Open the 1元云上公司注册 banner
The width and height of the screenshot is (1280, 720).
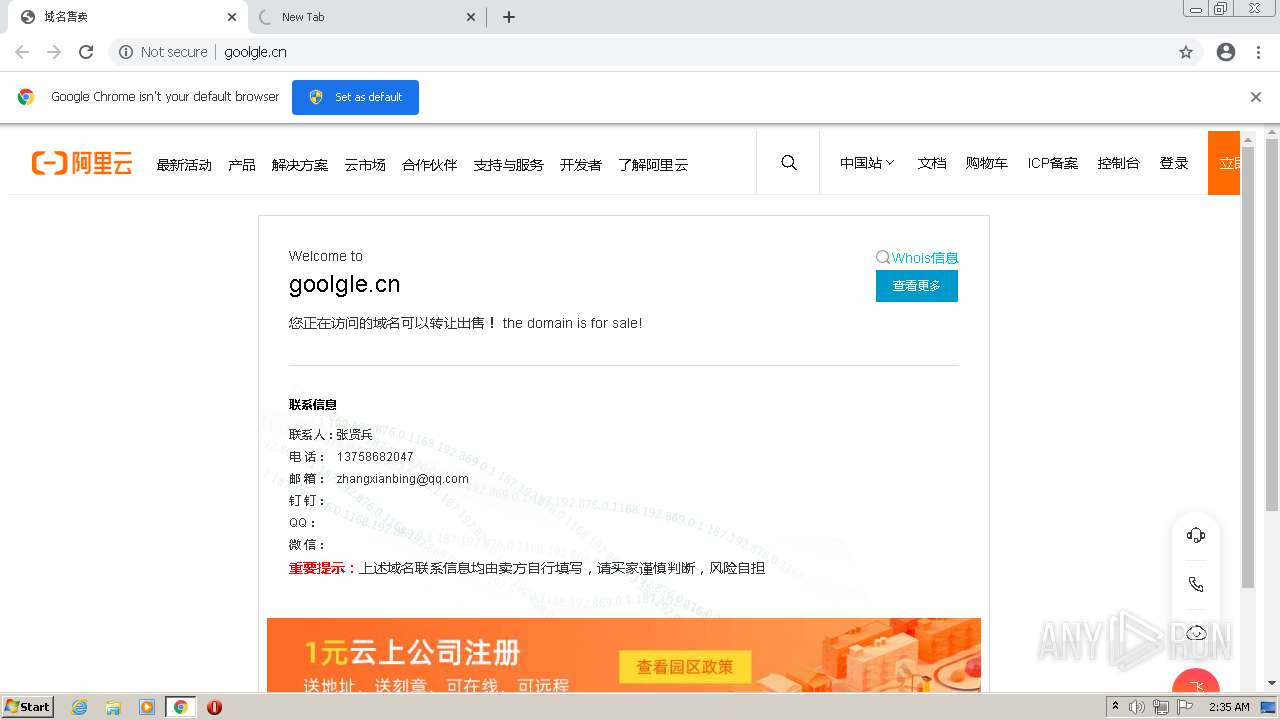coord(624,655)
